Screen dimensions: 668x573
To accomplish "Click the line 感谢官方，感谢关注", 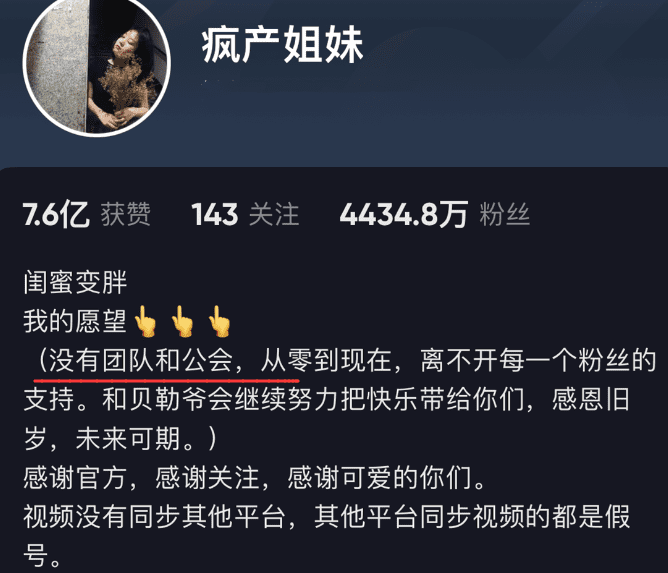I will click(255, 478).
